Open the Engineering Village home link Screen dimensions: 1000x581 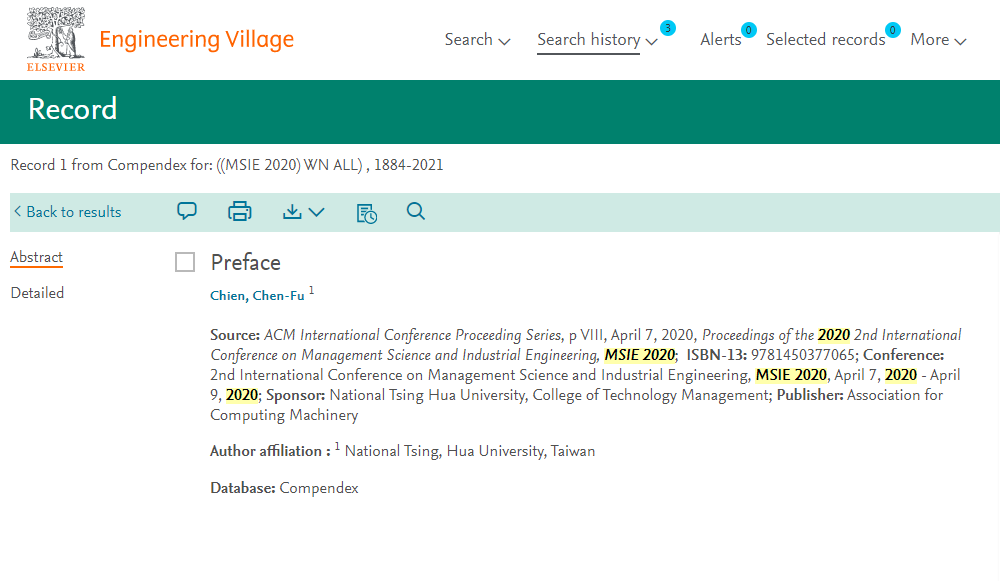(x=196, y=40)
